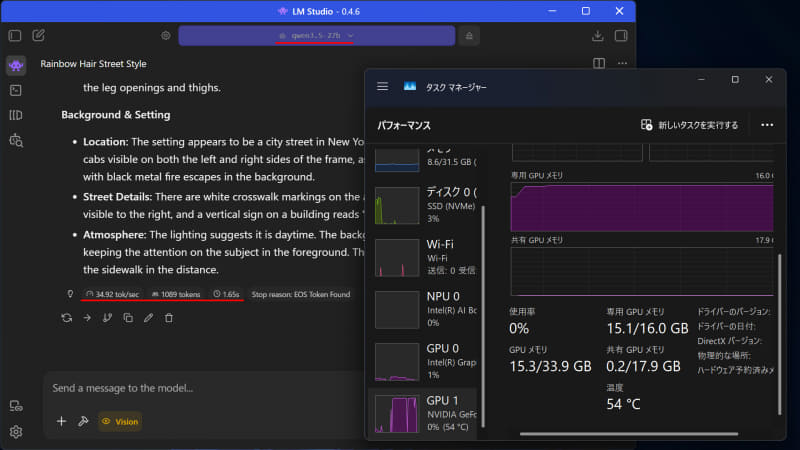Regenerate the last response
800x450 pixels.
pyautogui.click(x=67, y=318)
